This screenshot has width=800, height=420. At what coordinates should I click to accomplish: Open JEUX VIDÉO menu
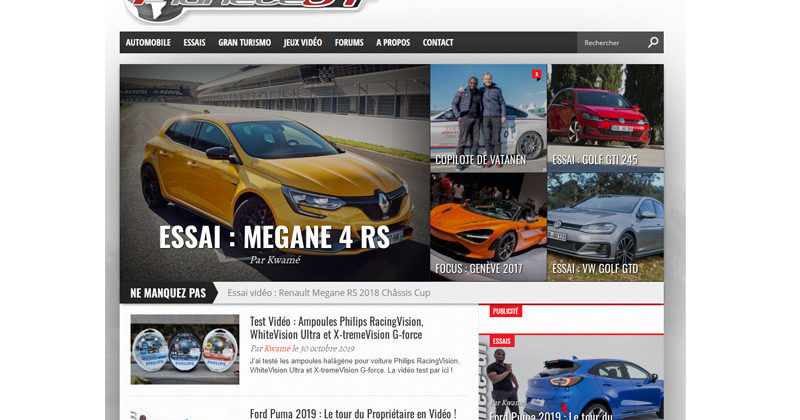coord(303,42)
